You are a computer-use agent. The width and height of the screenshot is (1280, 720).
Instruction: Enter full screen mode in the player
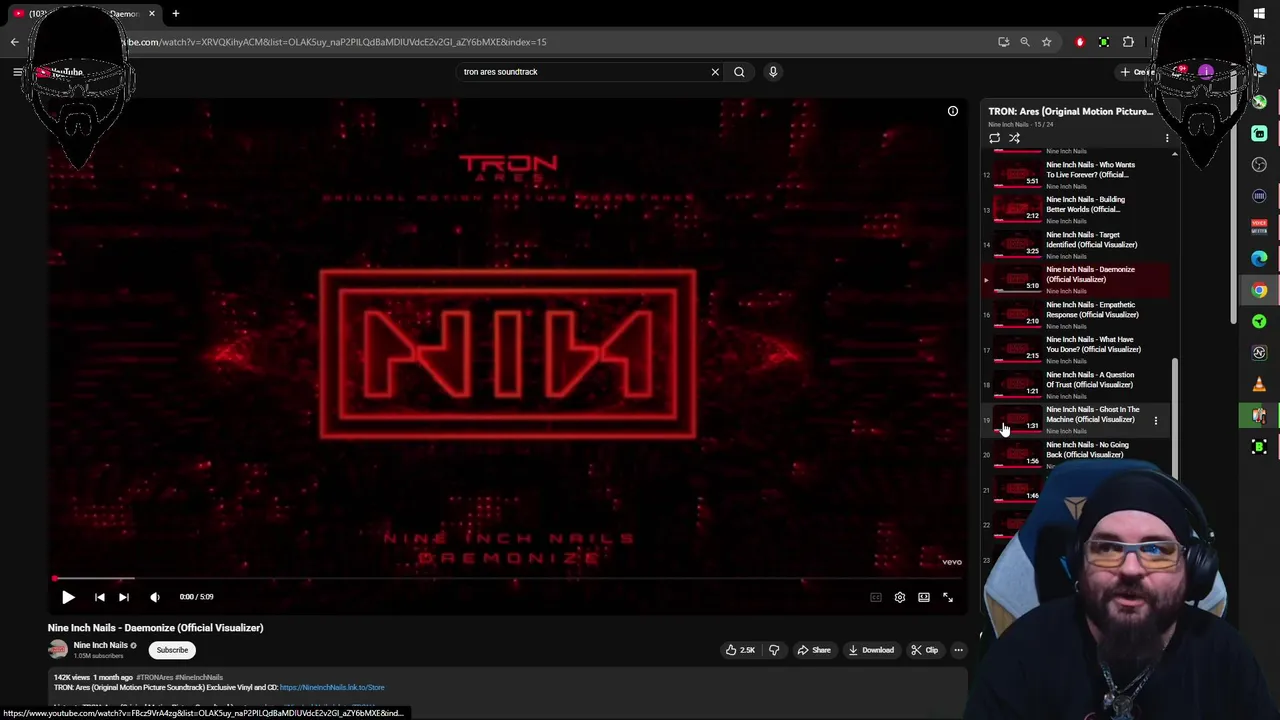point(948,597)
